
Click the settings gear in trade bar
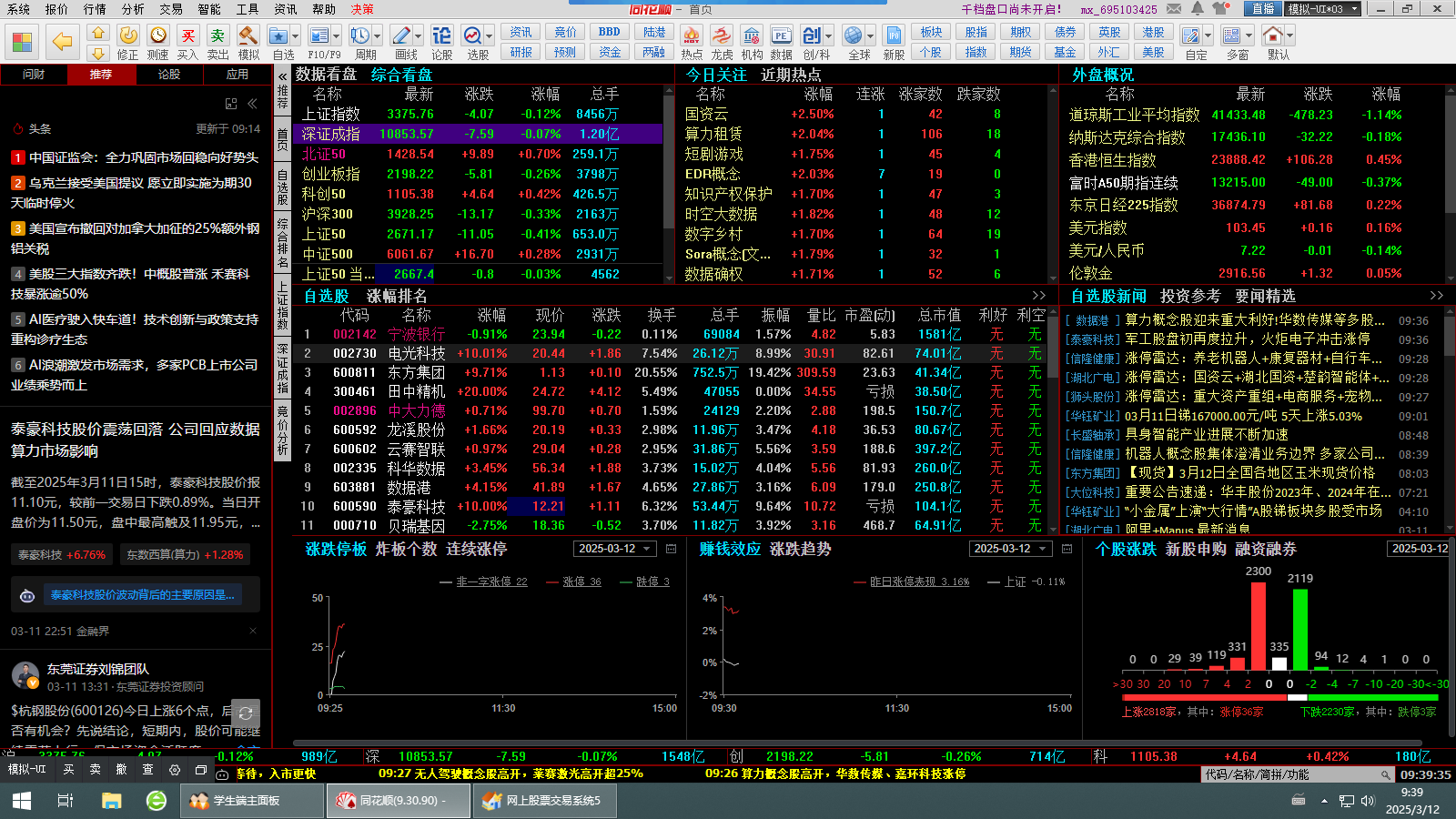point(175,770)
